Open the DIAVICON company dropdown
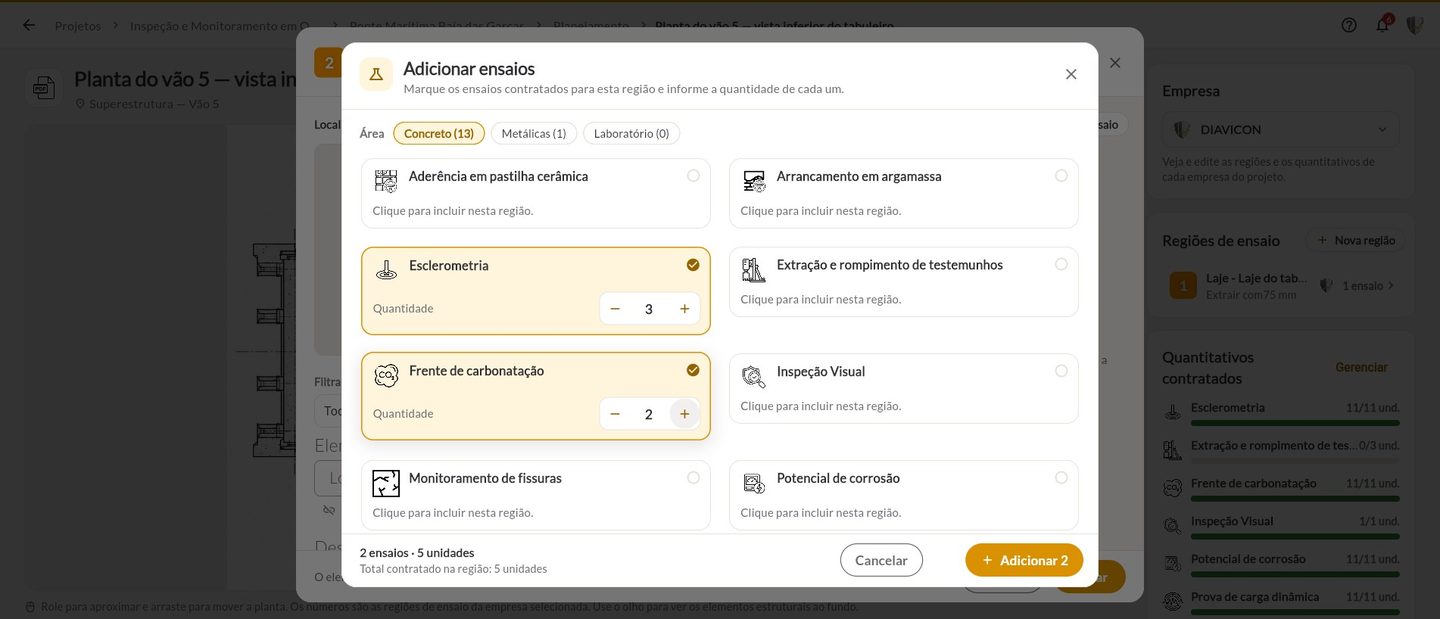 (1281, 130)
